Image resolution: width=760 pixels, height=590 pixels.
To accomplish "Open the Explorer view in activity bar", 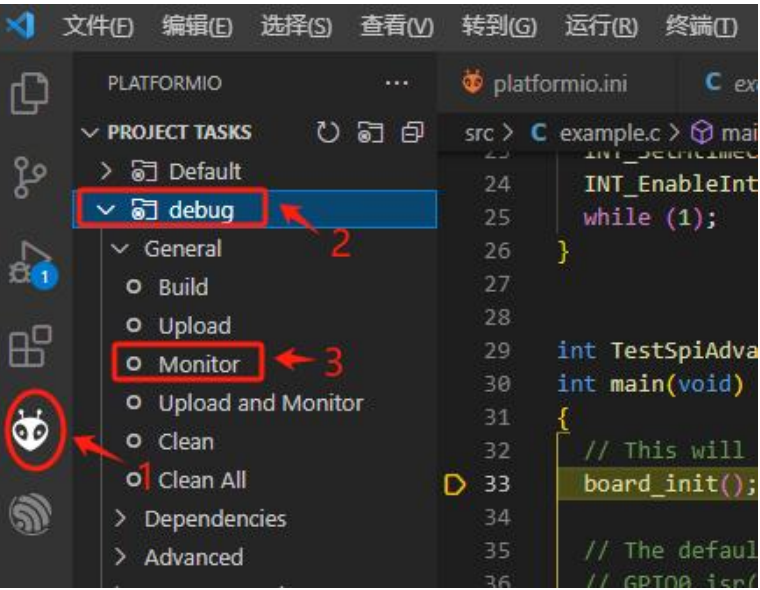I will (x=30, y=93).
